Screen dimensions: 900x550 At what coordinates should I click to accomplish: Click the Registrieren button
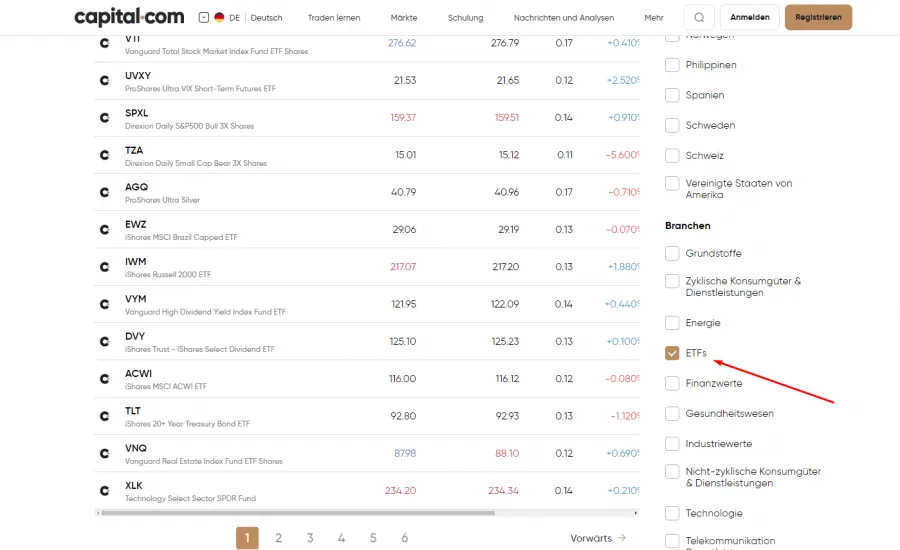818,17
